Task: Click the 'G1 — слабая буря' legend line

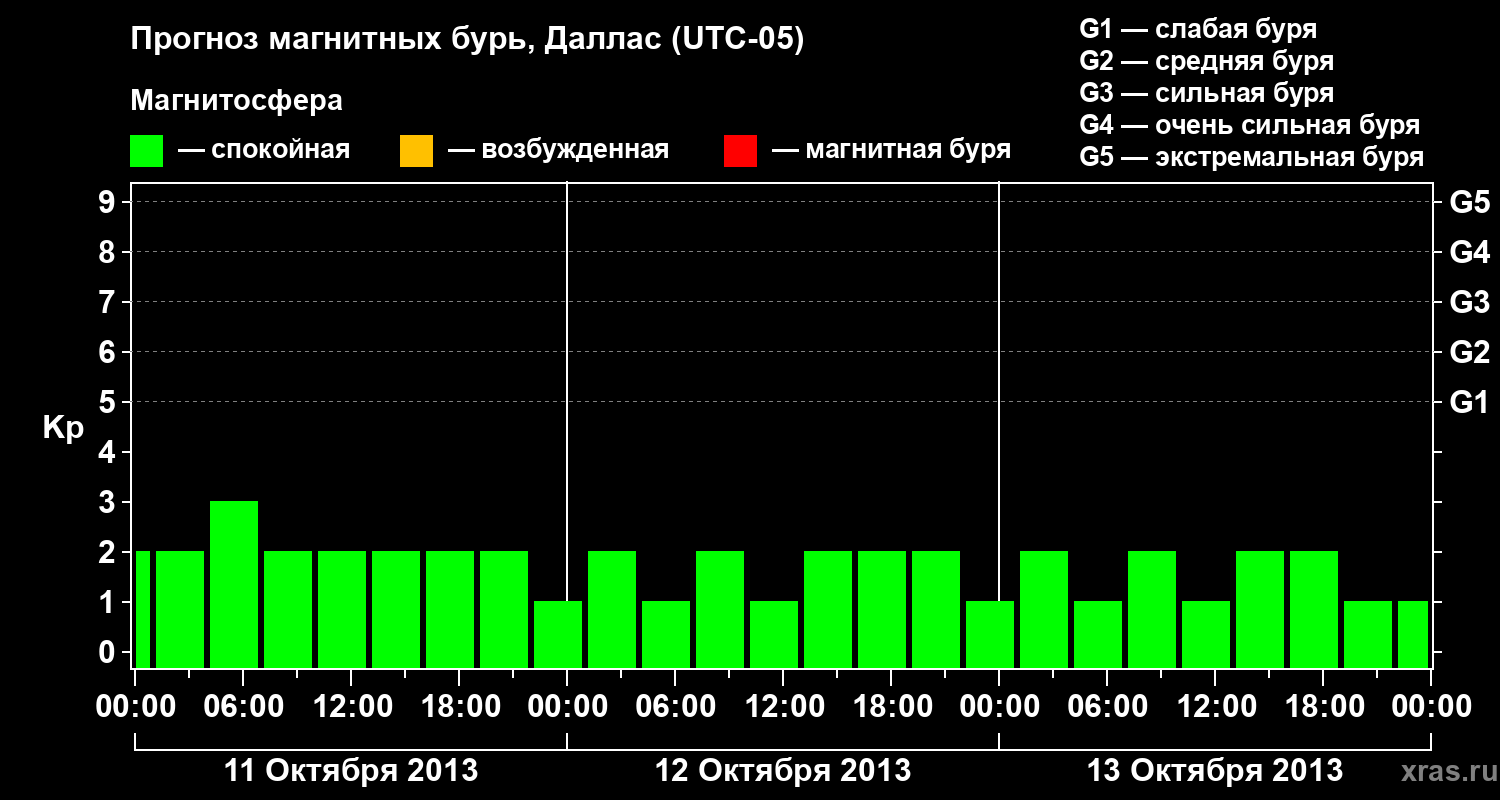Action: (x=1198, y=29)
